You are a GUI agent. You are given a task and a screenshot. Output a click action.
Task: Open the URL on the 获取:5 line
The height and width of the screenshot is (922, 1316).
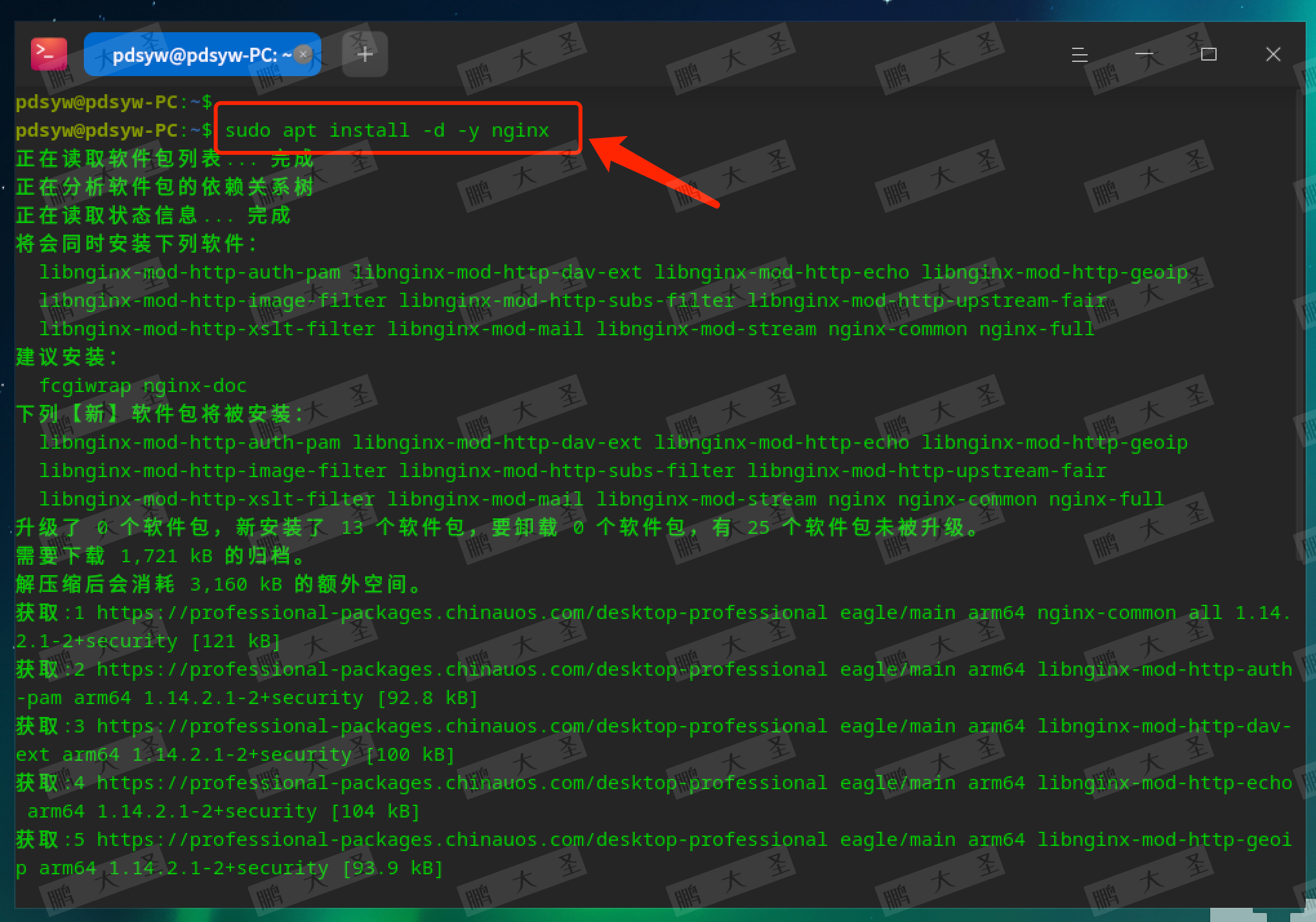(x=461, y=839)
